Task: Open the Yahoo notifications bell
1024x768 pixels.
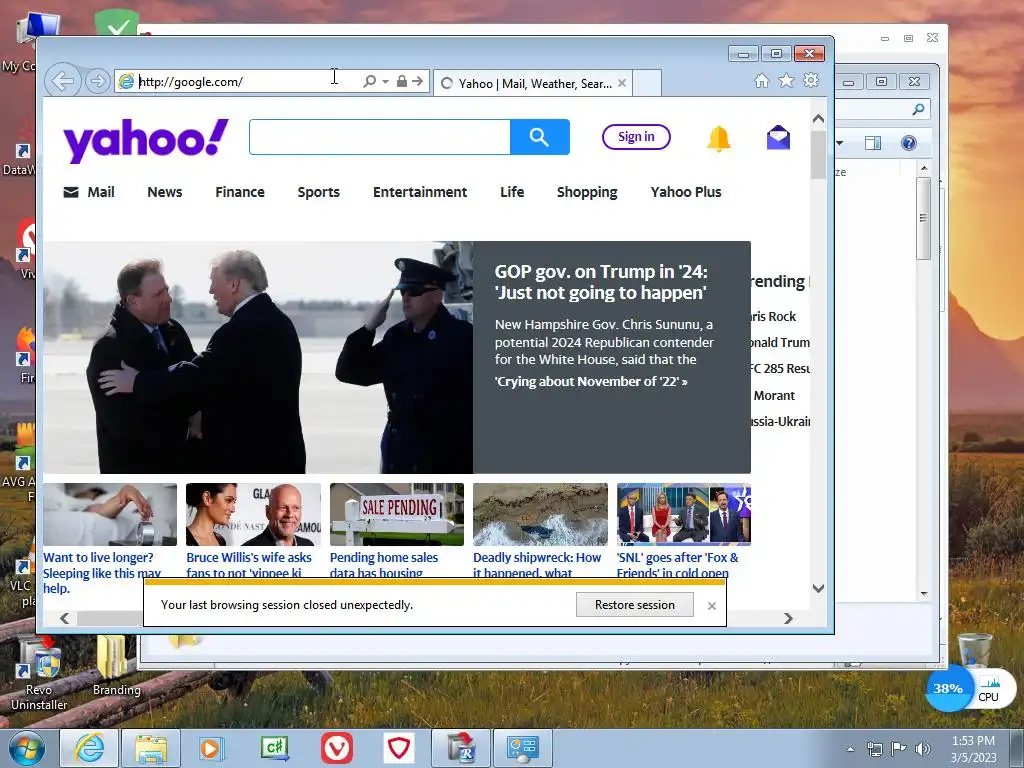Action: coord(718,138)
